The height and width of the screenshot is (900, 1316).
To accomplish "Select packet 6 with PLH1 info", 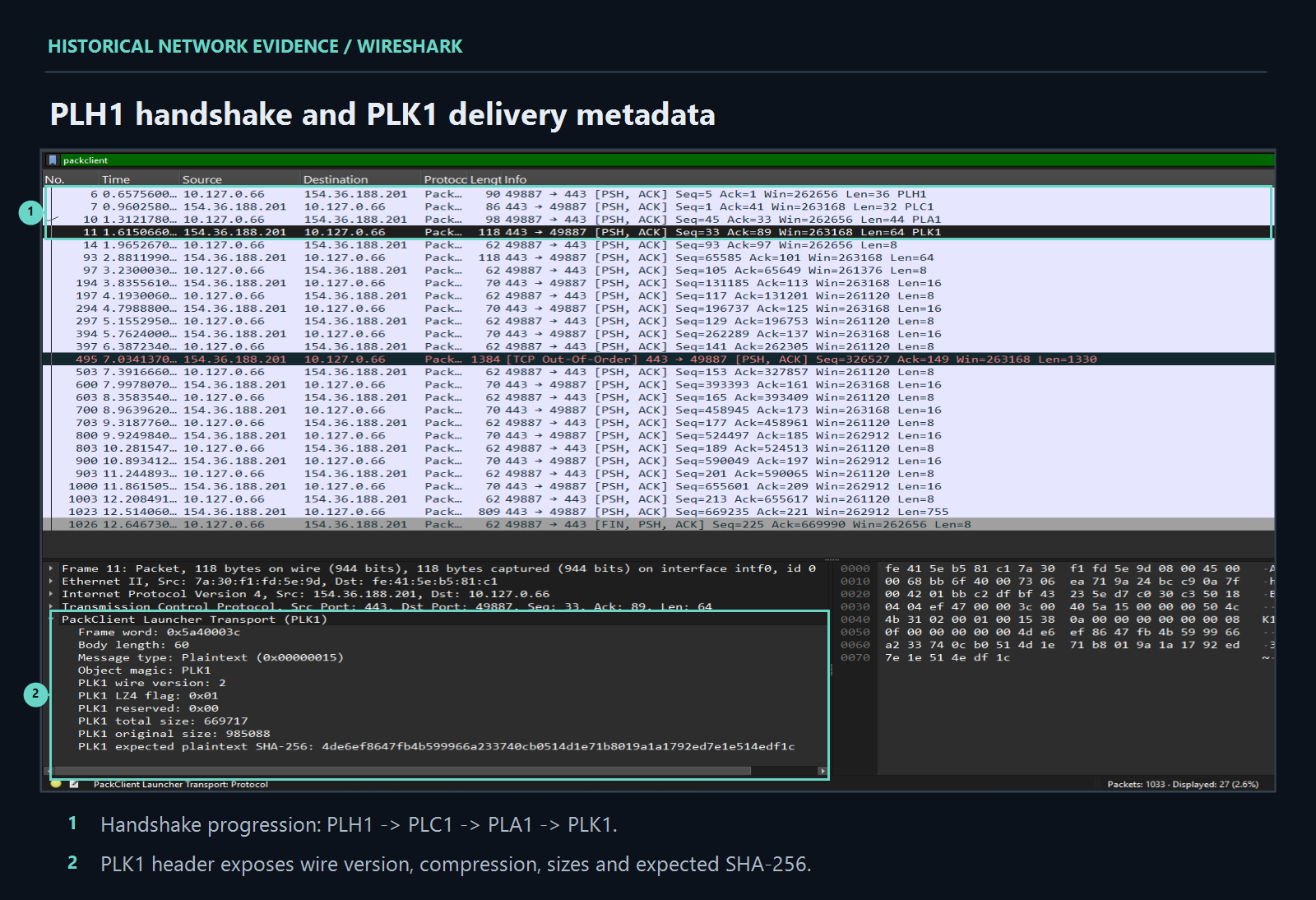I will [658, 194].
